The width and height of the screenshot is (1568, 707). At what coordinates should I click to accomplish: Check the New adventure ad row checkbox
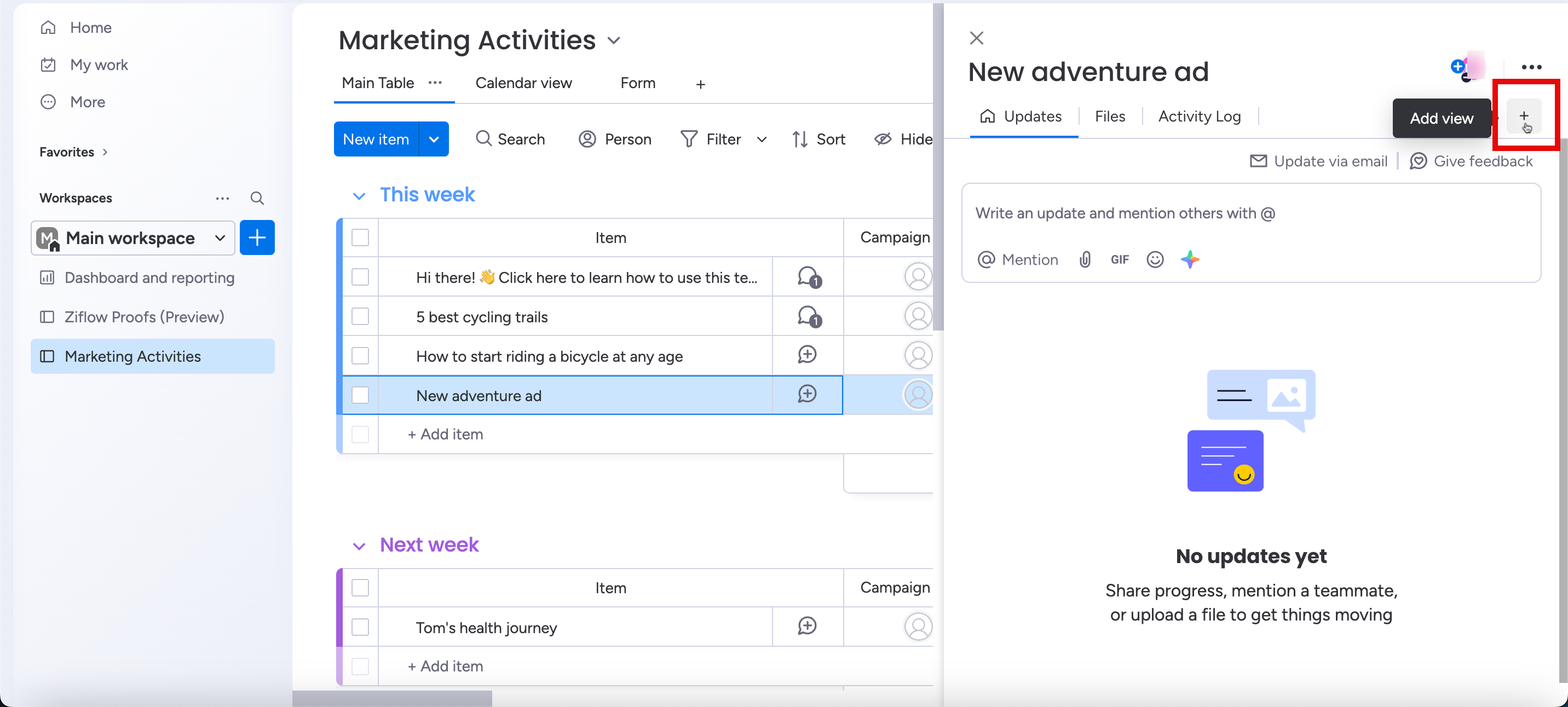pyautogui.click(x=360, y=396)
